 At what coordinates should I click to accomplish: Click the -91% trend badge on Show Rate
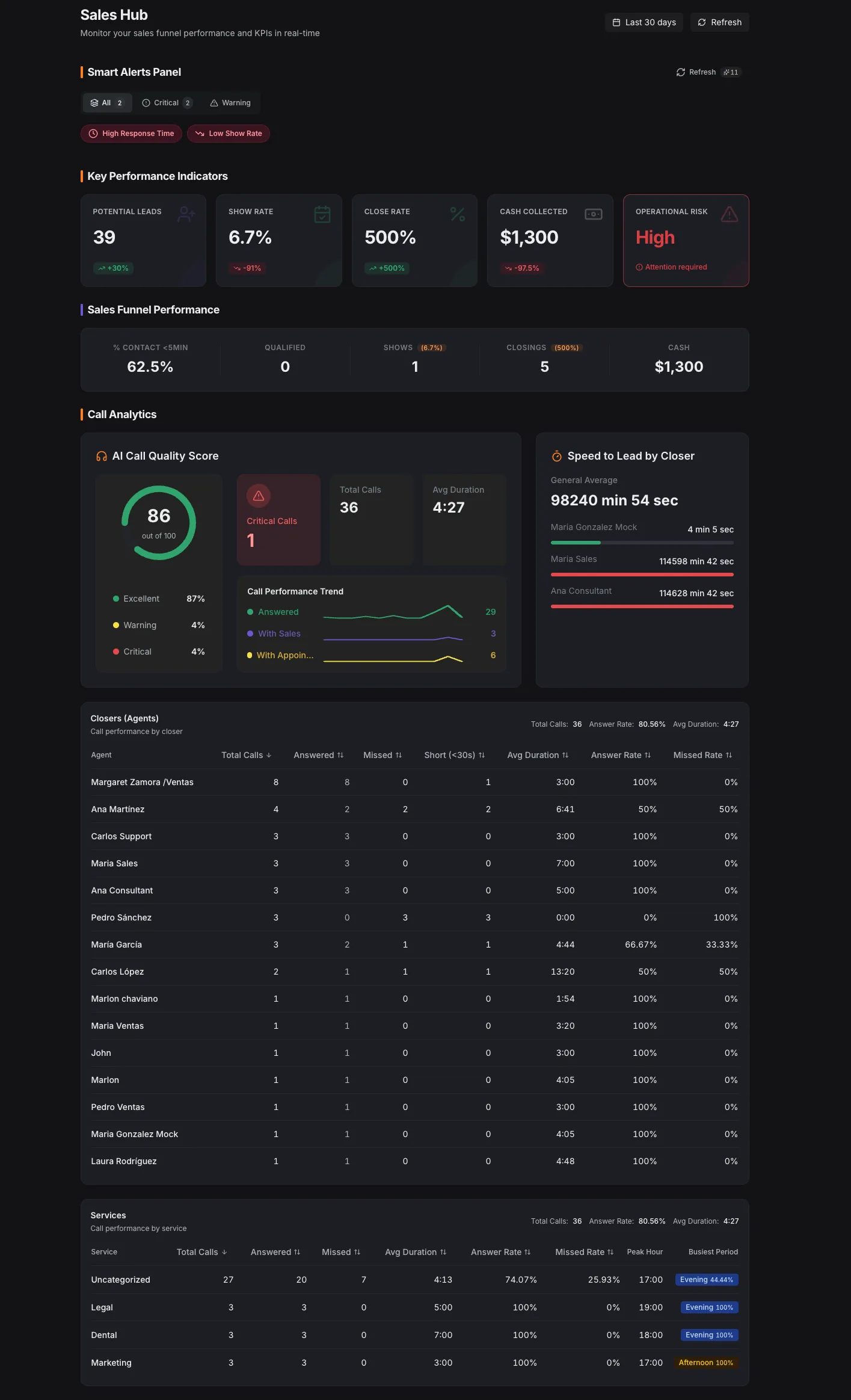point(247,268)
